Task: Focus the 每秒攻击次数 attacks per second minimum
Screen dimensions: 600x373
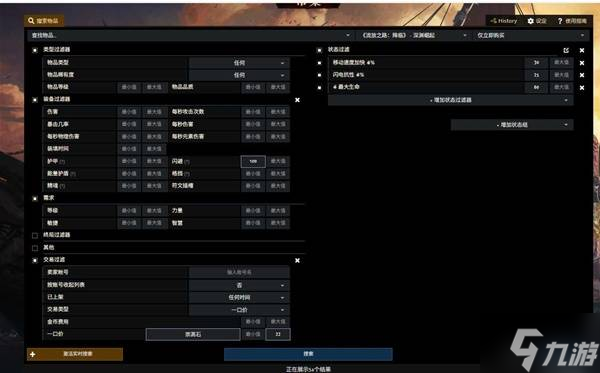Action: (x=253, y=112)
